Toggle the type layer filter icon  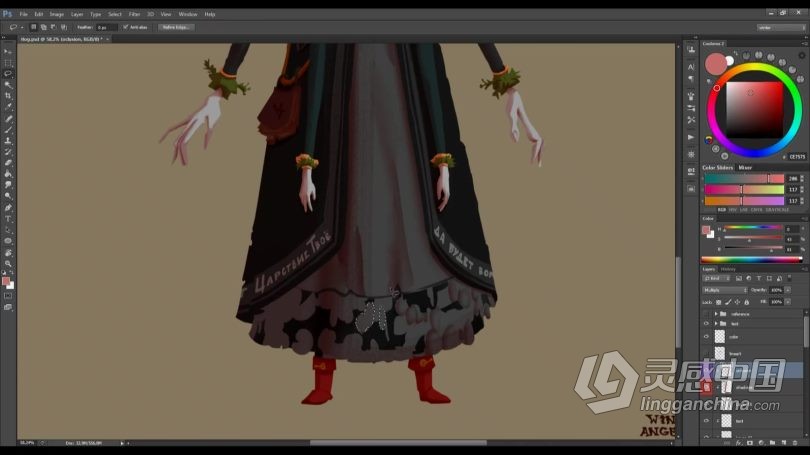tap(759, 278)
